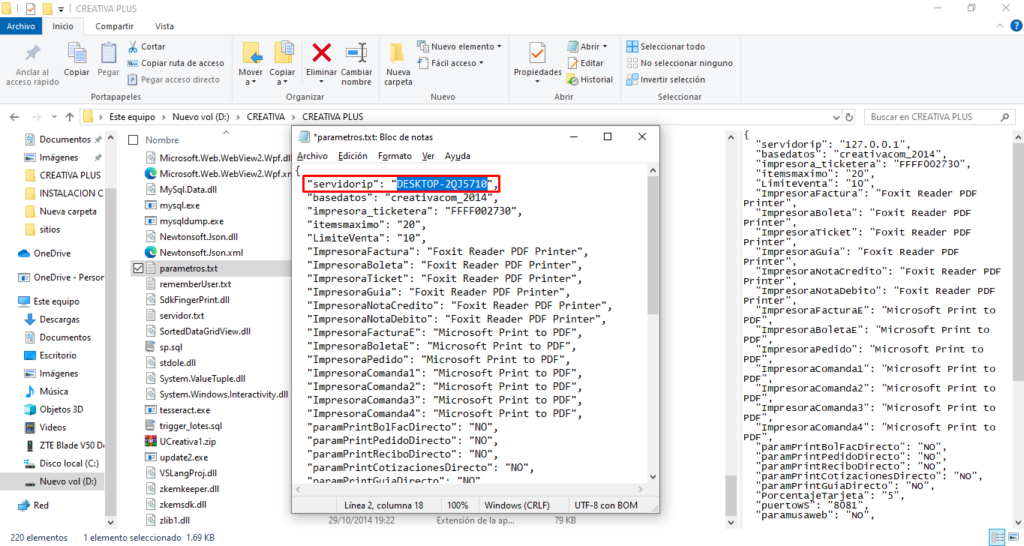The width and height of the screenshot is (1024, 546).
Task: Click the quick access toolbar dropdown arrow
Action: click(x=61, y=9)
